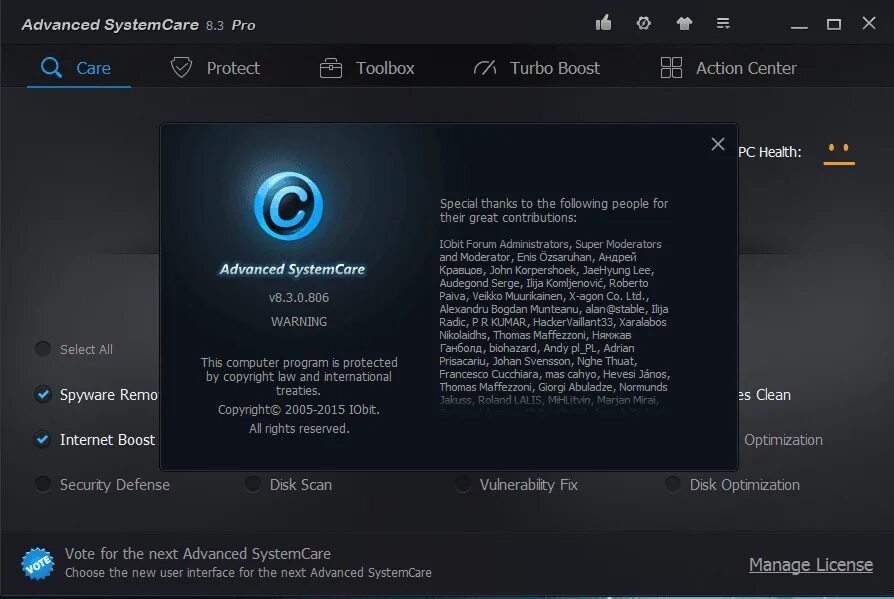
Task: Enable Vulnerability Fix checkbox
Action: click(x=462, y=484)
